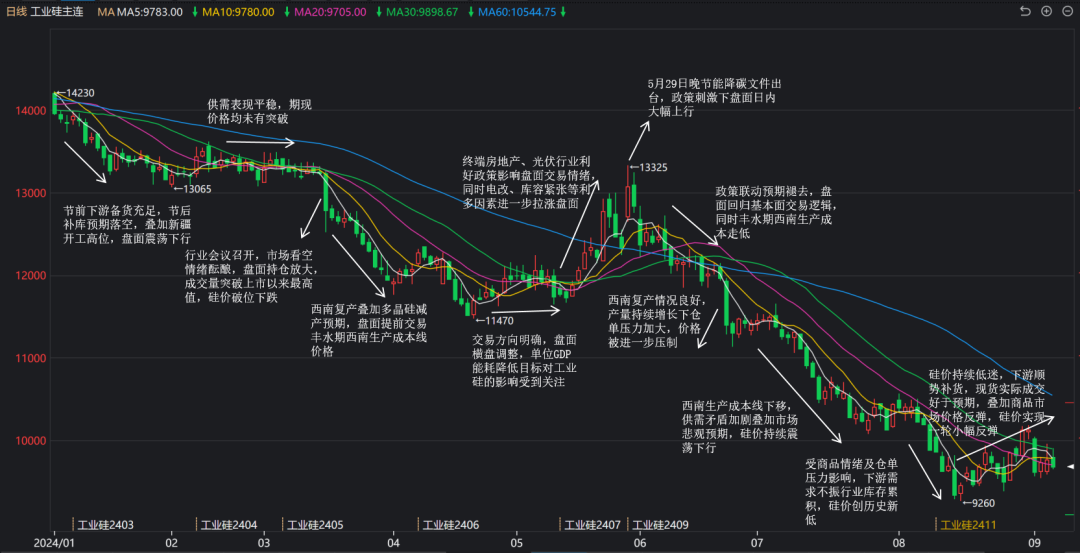Viewport: 1080px width, 553px height.
Task: Click the white current-price pointer on right axis
Action: click(1070, 466)
